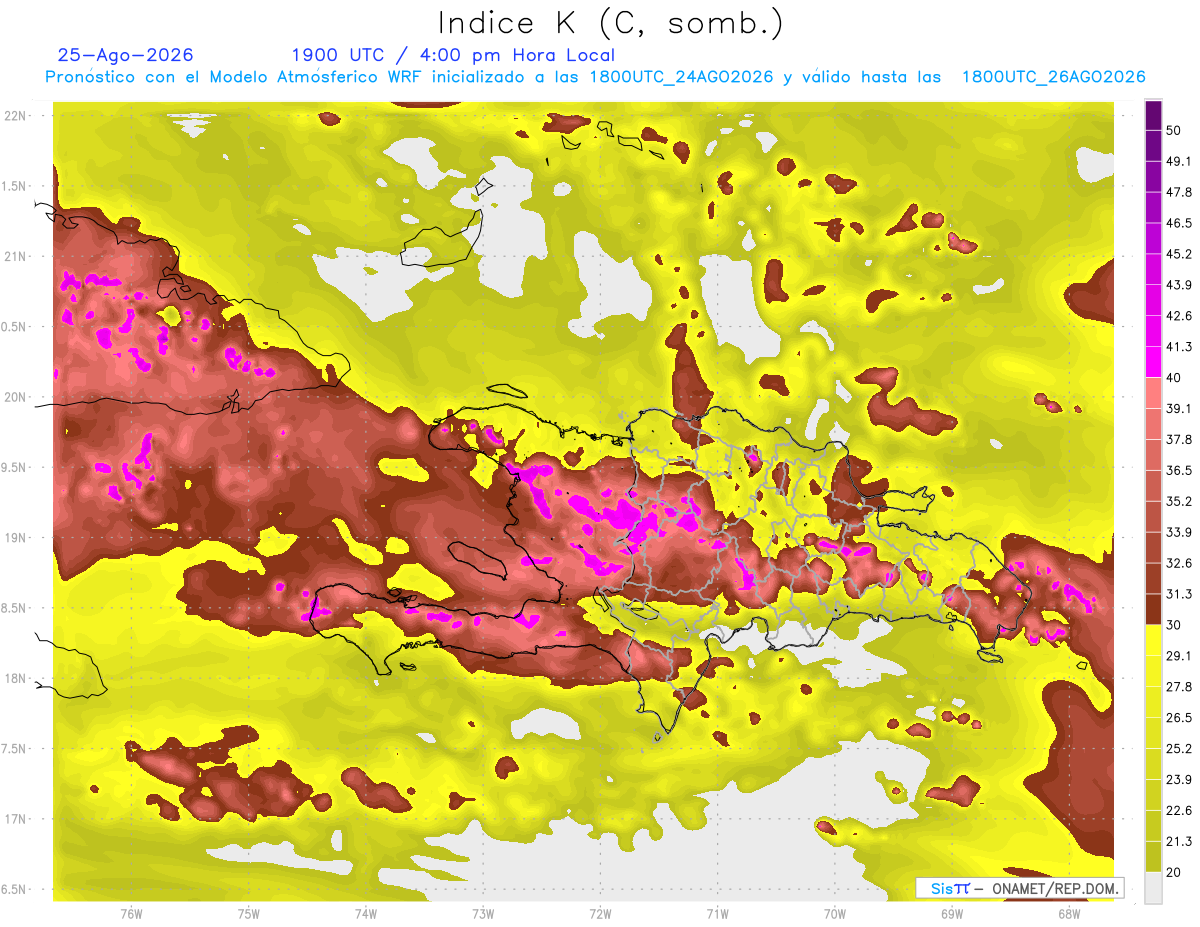Screen dimensions: 1200x927
Task: Click the "1900 UTC / 4:00 pm Hora Local" time text
Action: point(453,55)
